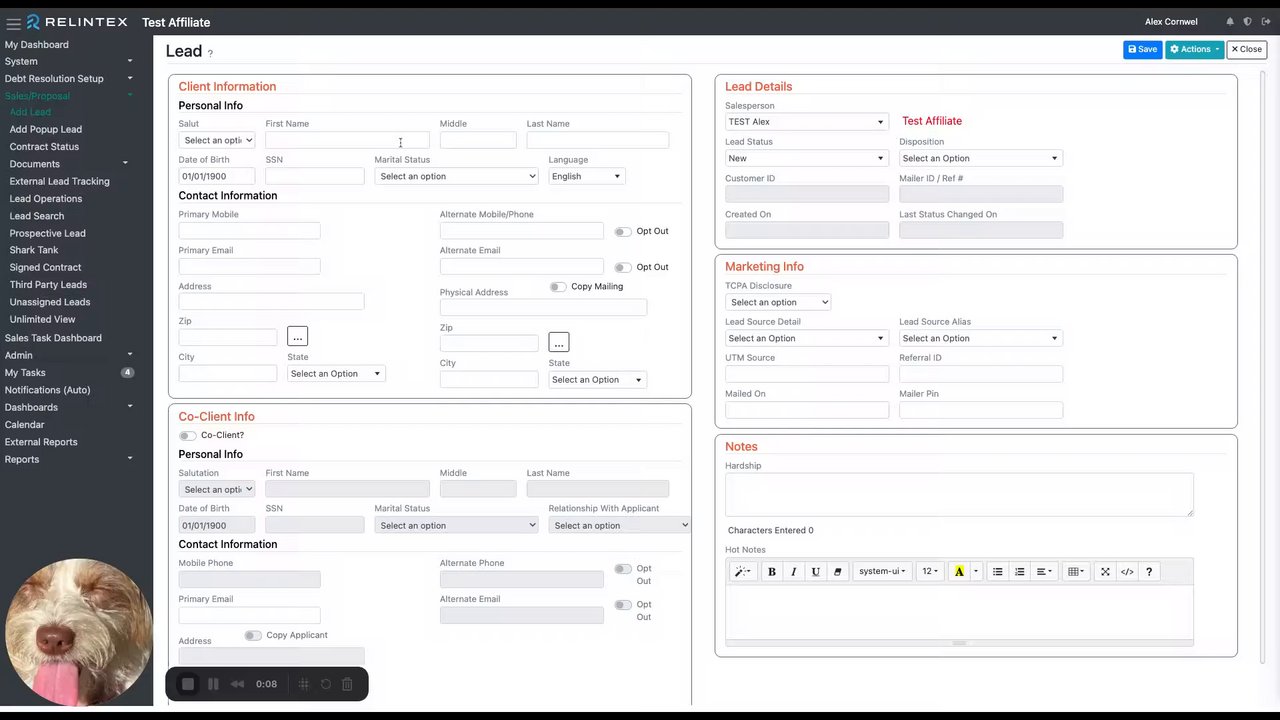The image size is (1280, 720).
Task: Click the logout icon in the top bar
Action: pos(1265,22)
